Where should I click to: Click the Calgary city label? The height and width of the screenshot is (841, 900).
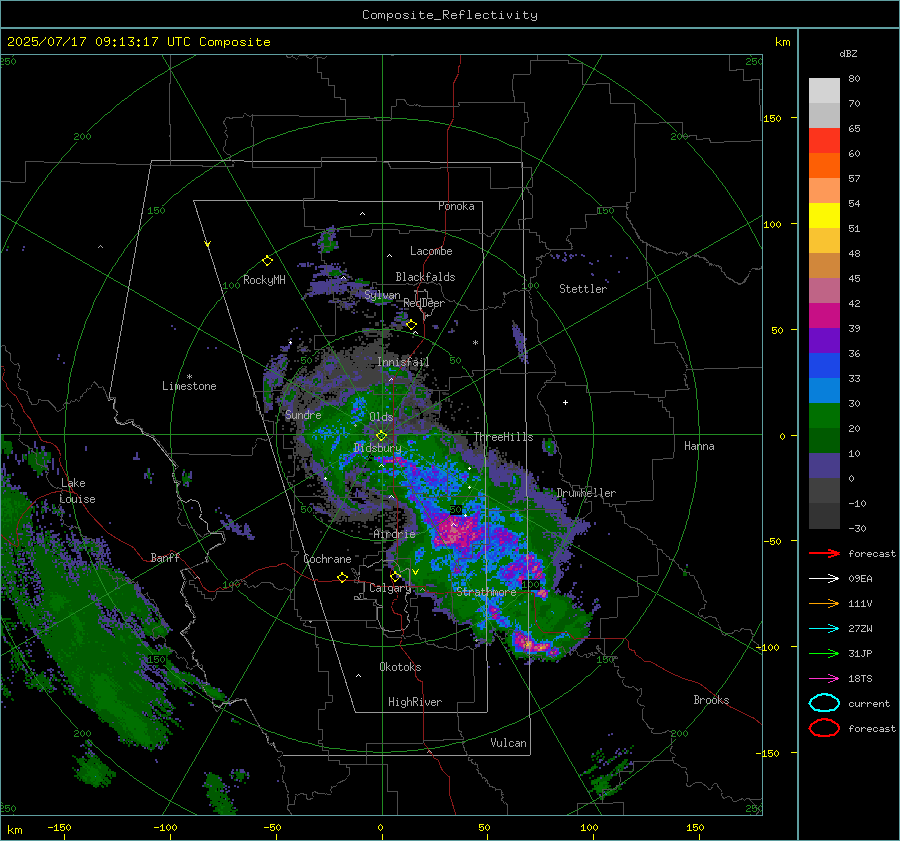[390, 588]
